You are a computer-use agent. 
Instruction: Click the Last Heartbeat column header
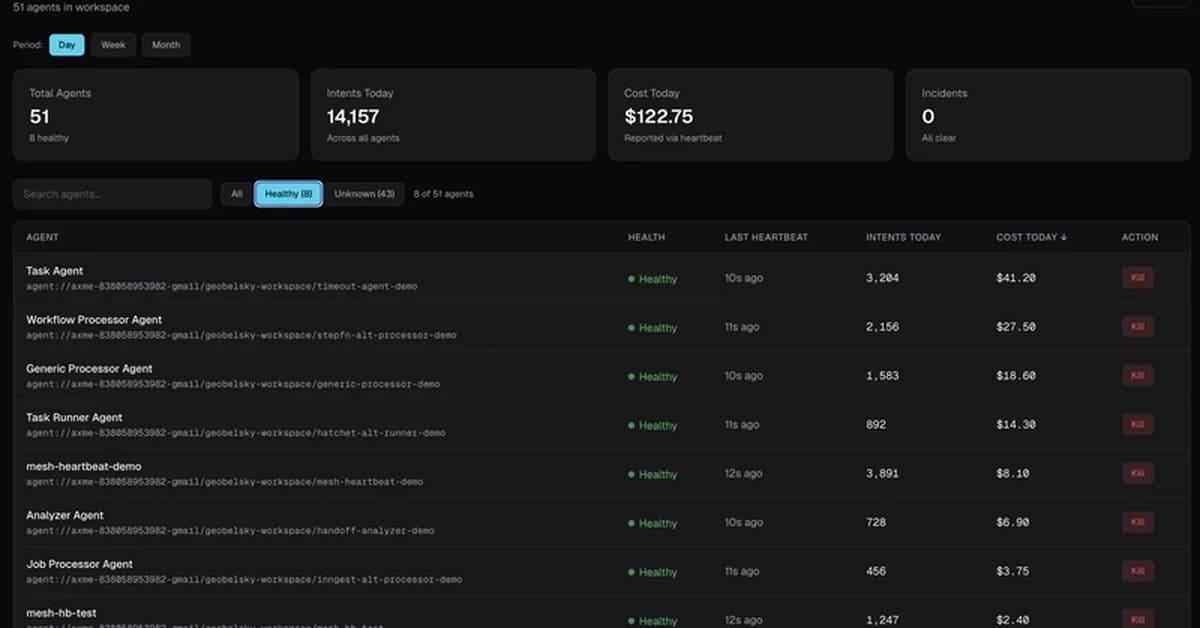[x=766, y=238]
